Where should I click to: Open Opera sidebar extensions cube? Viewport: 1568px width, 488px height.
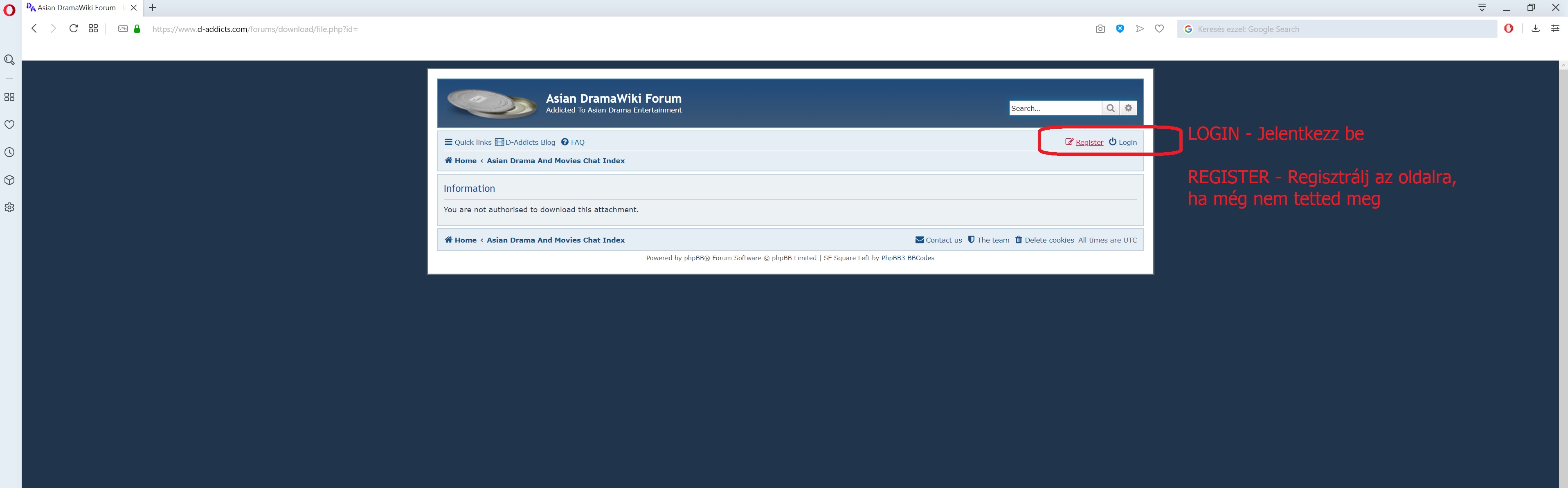[9, 180]
